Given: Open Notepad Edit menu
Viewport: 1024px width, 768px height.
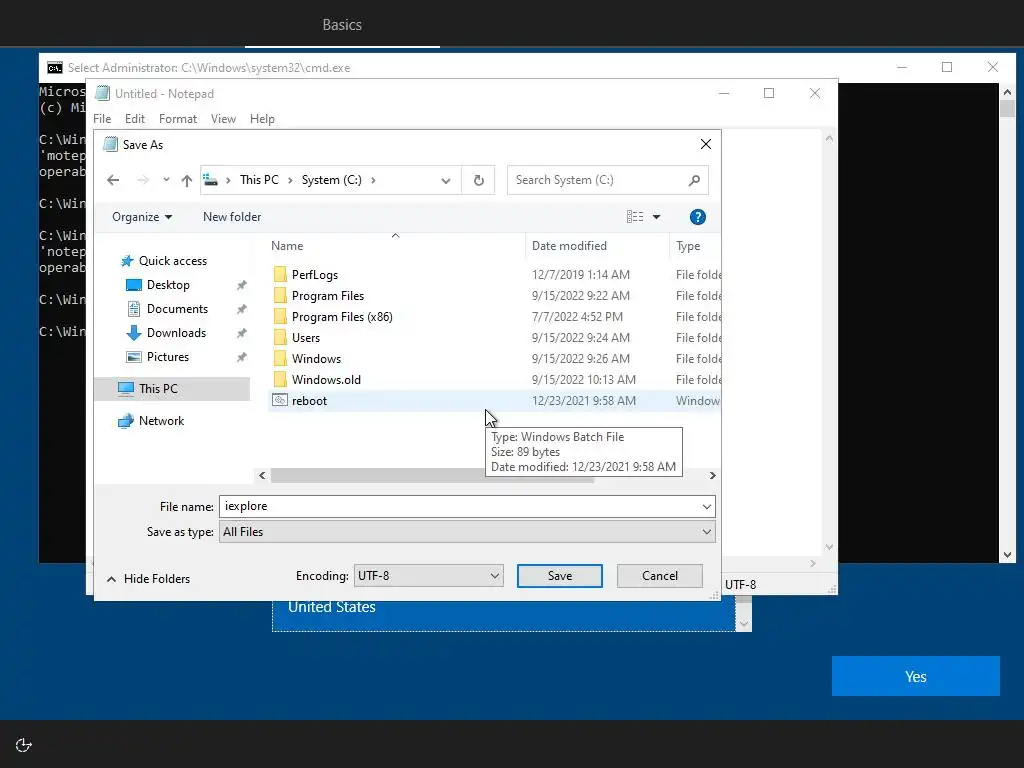Looking at the screenshot, I should [x=135, y=119].
